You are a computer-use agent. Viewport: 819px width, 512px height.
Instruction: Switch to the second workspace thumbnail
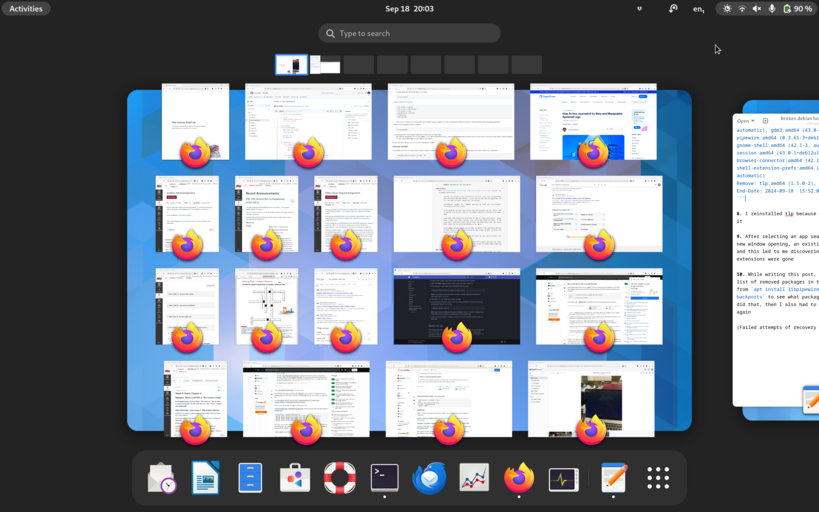coord(325,65)
